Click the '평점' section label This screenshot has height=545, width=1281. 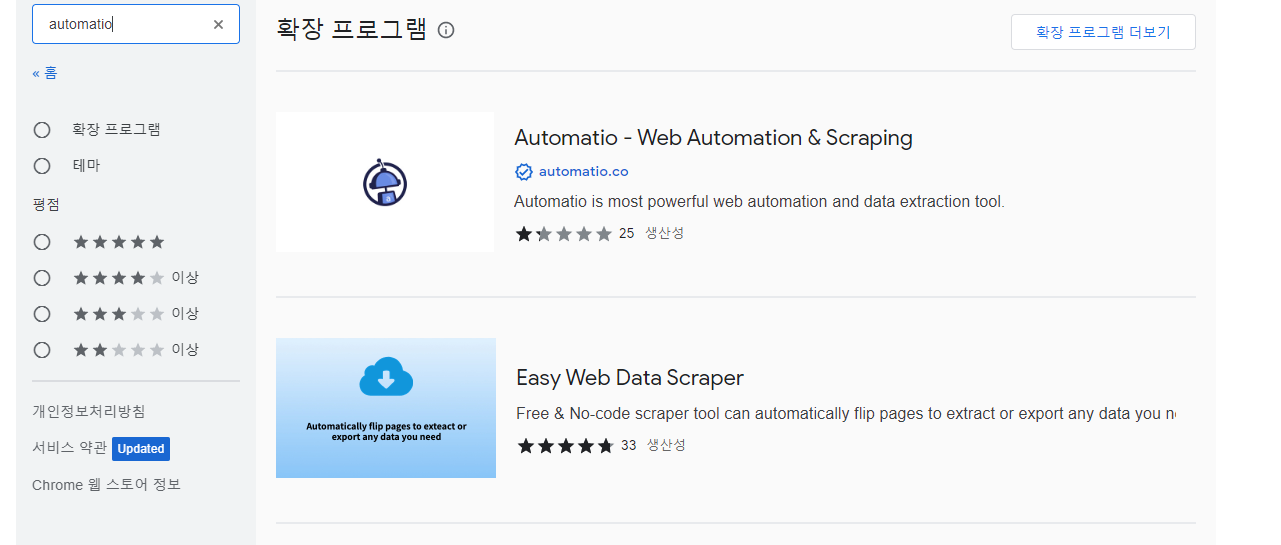pos(46,204)
